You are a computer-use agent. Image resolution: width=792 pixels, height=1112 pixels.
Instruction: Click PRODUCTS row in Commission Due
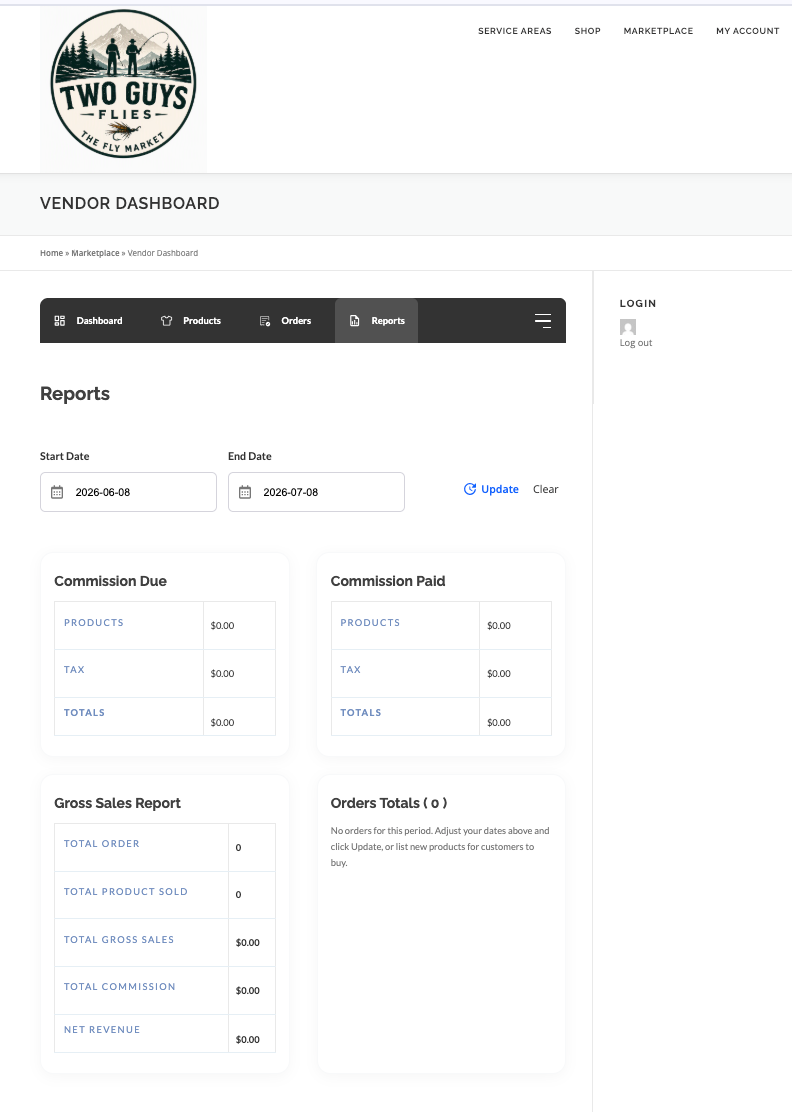[x=165, y=626]
